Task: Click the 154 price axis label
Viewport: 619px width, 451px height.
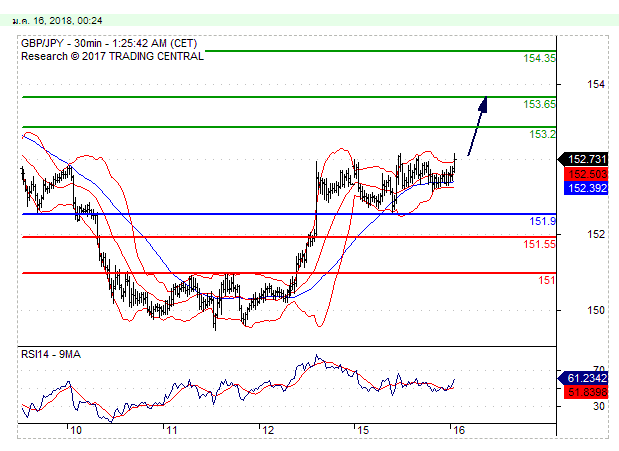Action: pos(595,84)
